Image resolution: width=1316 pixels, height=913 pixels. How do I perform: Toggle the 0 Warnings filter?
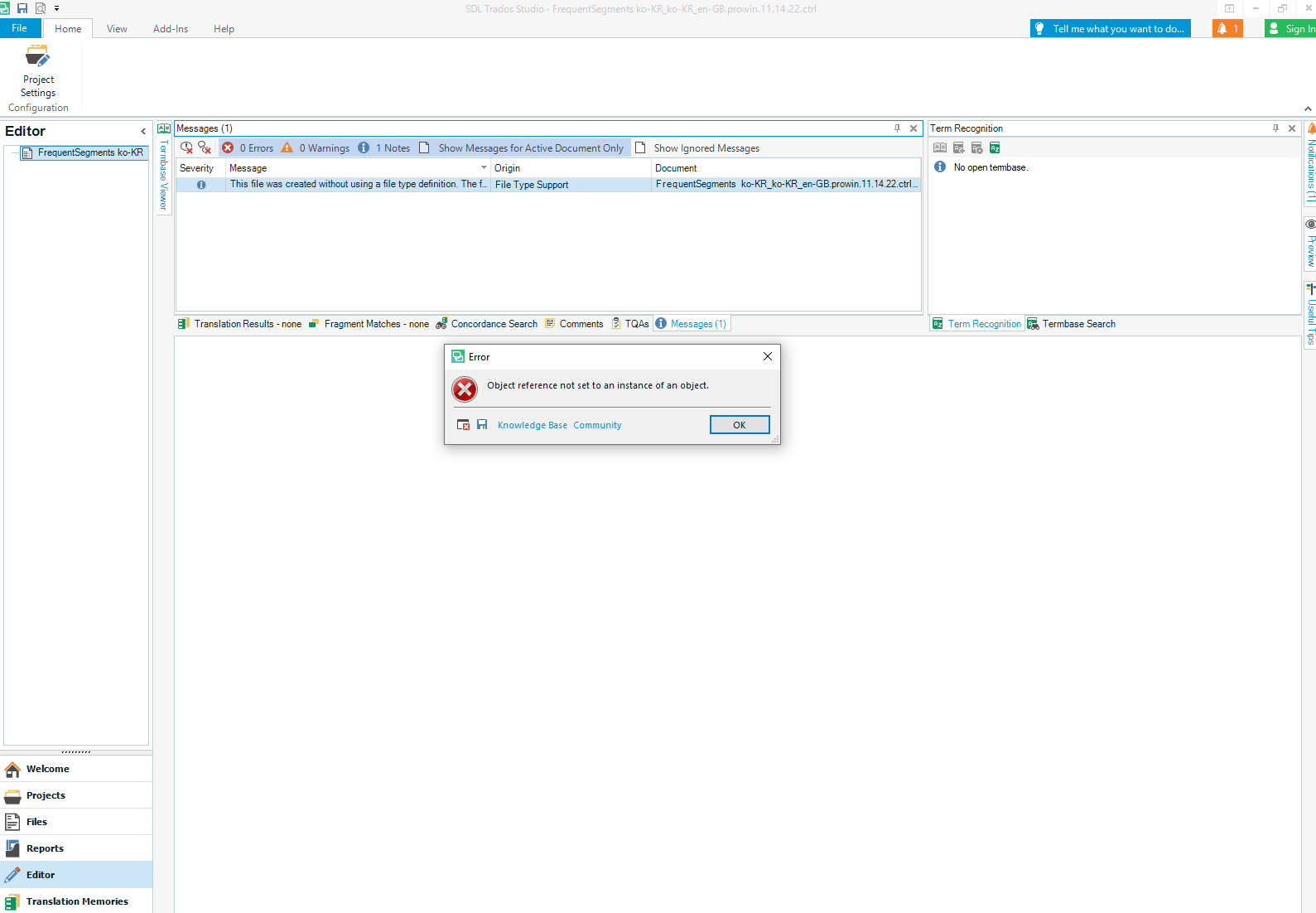316,147
